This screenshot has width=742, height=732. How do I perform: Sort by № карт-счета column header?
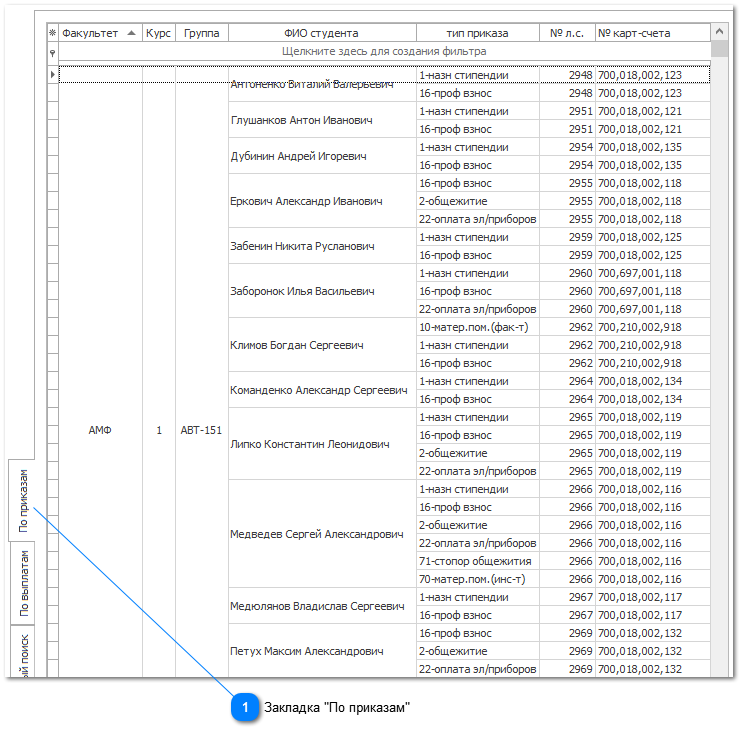[x=653, y=33]
